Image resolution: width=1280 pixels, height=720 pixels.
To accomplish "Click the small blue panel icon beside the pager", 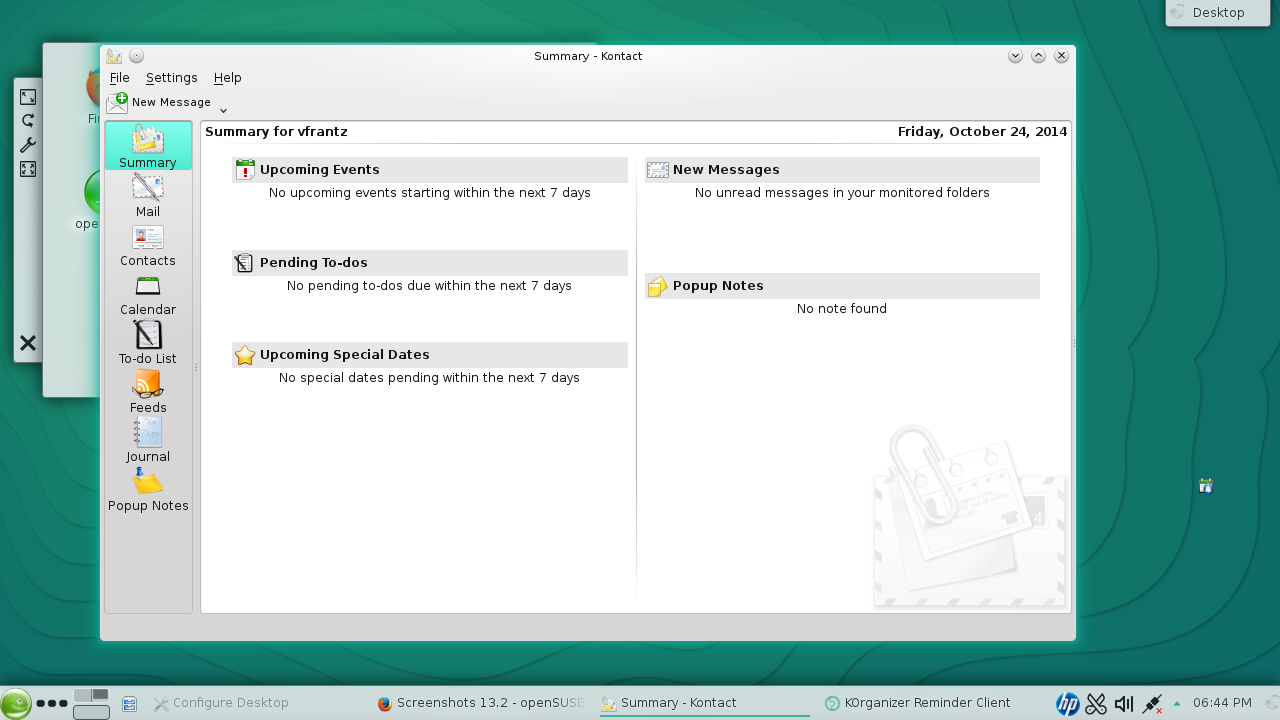I will click(x=129, y=704).
